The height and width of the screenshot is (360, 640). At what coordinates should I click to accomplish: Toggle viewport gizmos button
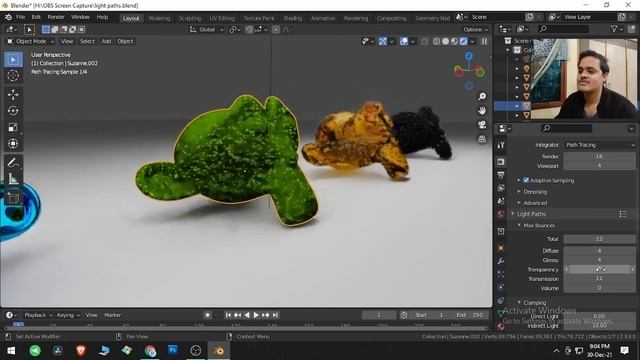click(382, 41)
